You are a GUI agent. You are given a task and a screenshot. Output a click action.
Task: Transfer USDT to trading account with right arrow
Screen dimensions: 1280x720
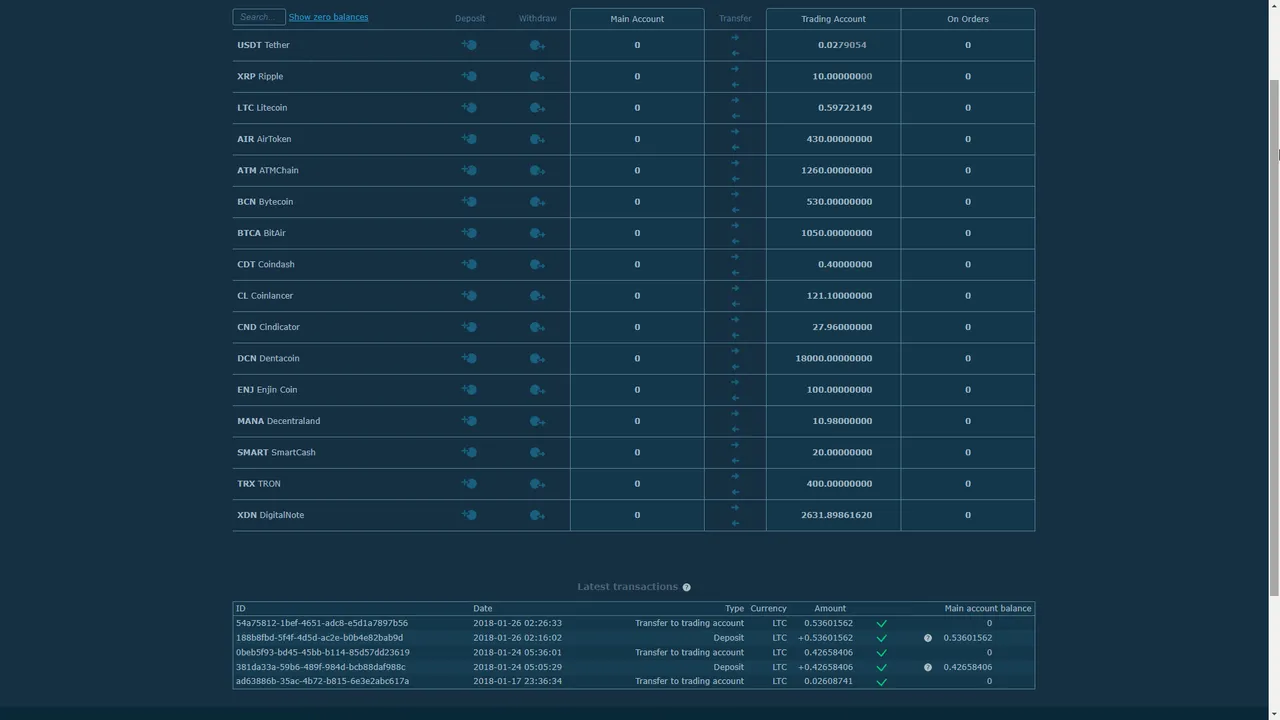click(x=735, y=38)
